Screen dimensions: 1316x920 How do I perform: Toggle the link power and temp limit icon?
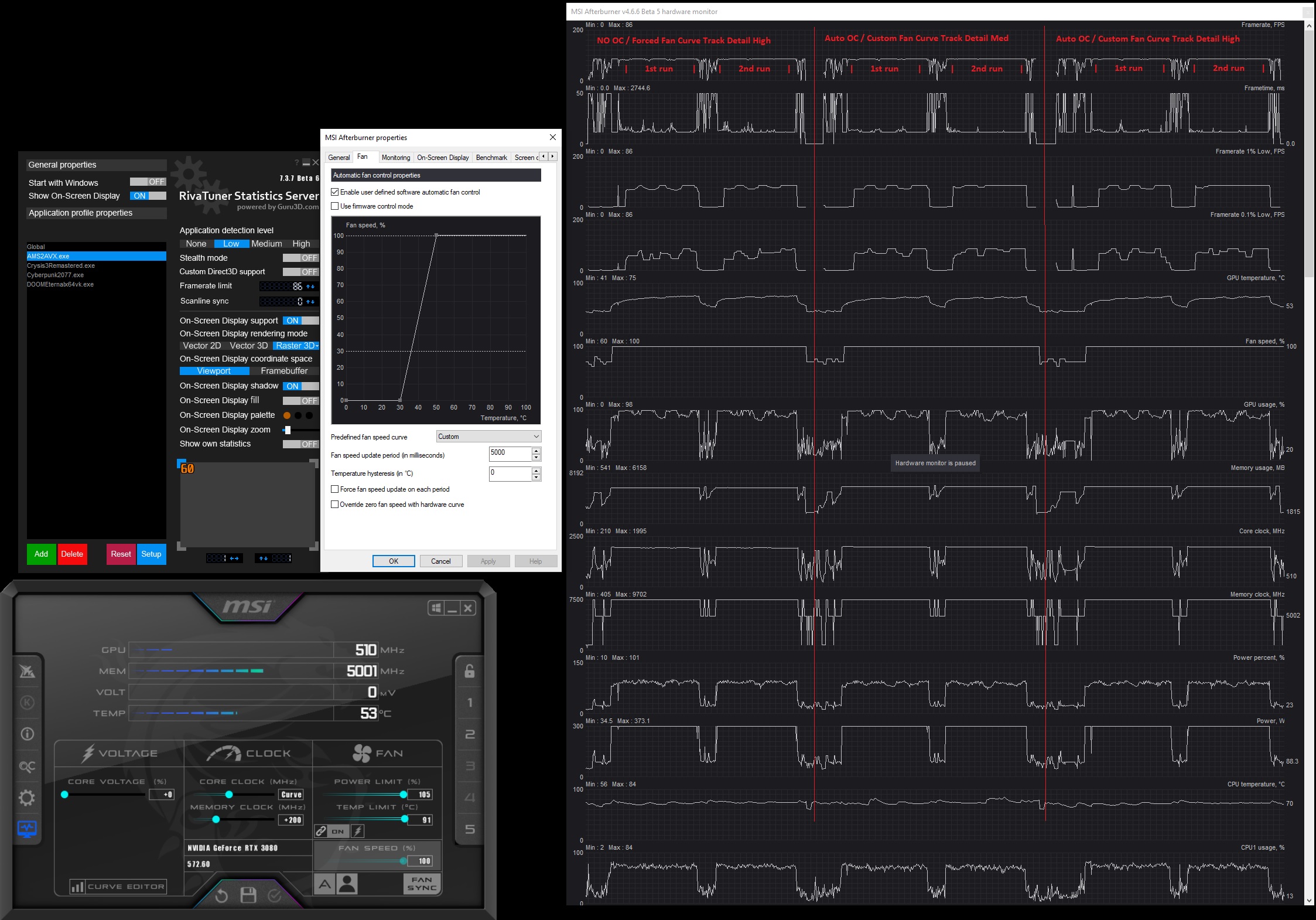[321, 831]
